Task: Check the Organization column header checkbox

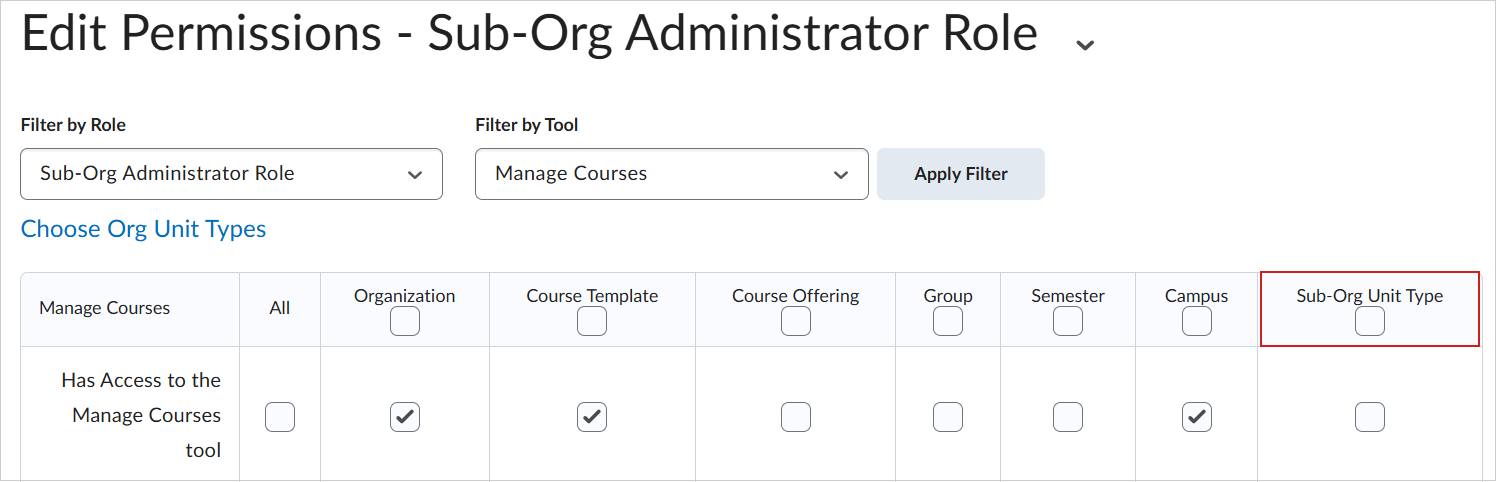Action: (405, 321)
